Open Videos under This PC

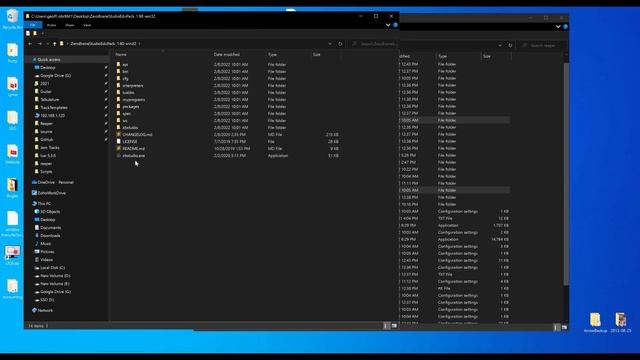(46, 260)
